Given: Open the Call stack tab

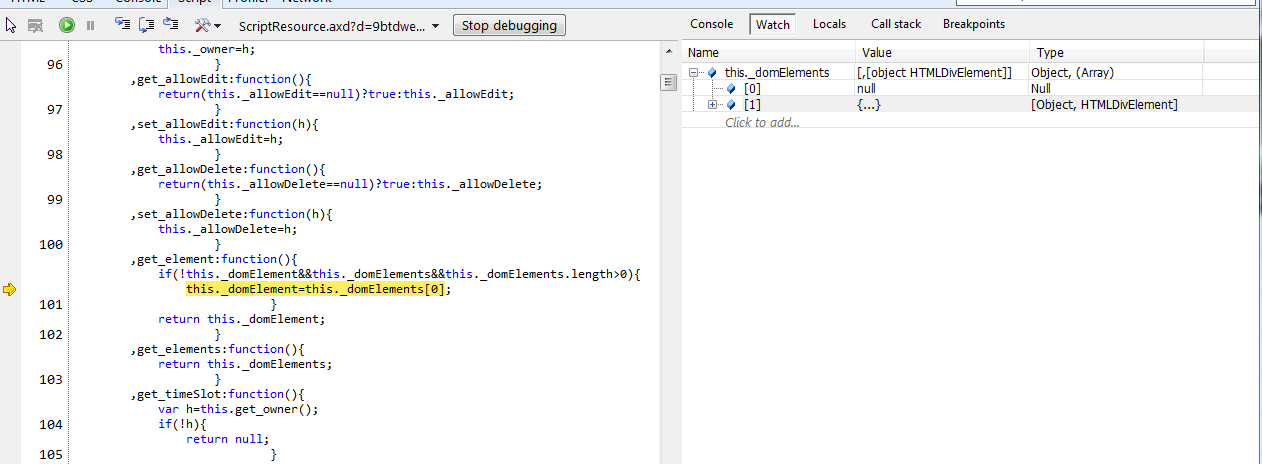Looking at the screenshot, I should tap(896, 24).
